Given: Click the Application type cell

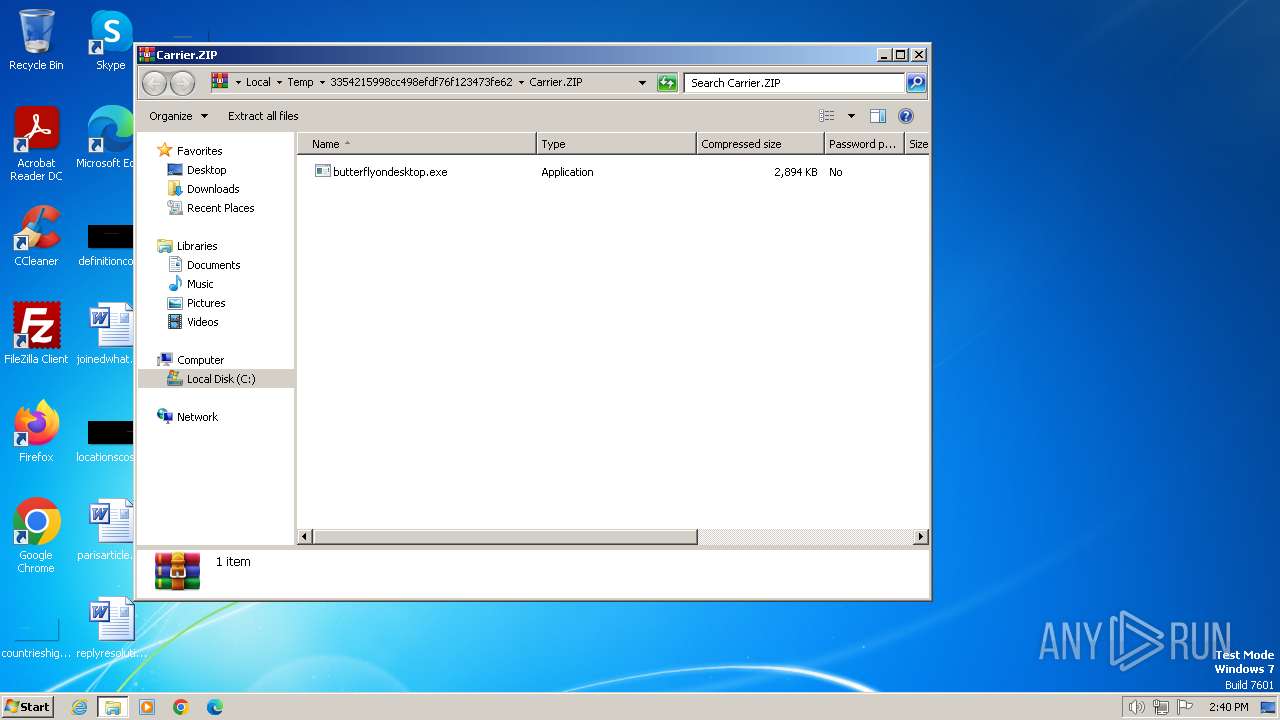Looking at the screenshot, I should (567, 172).
